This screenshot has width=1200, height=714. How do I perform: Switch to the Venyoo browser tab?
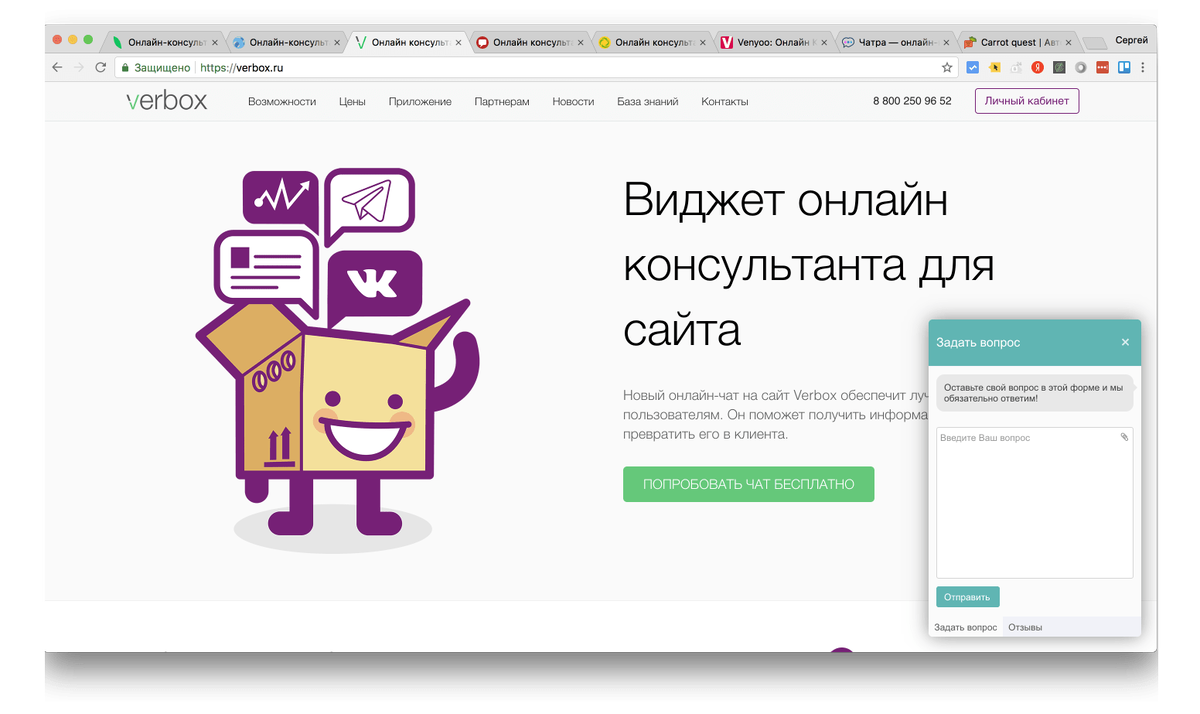[773, 42]
